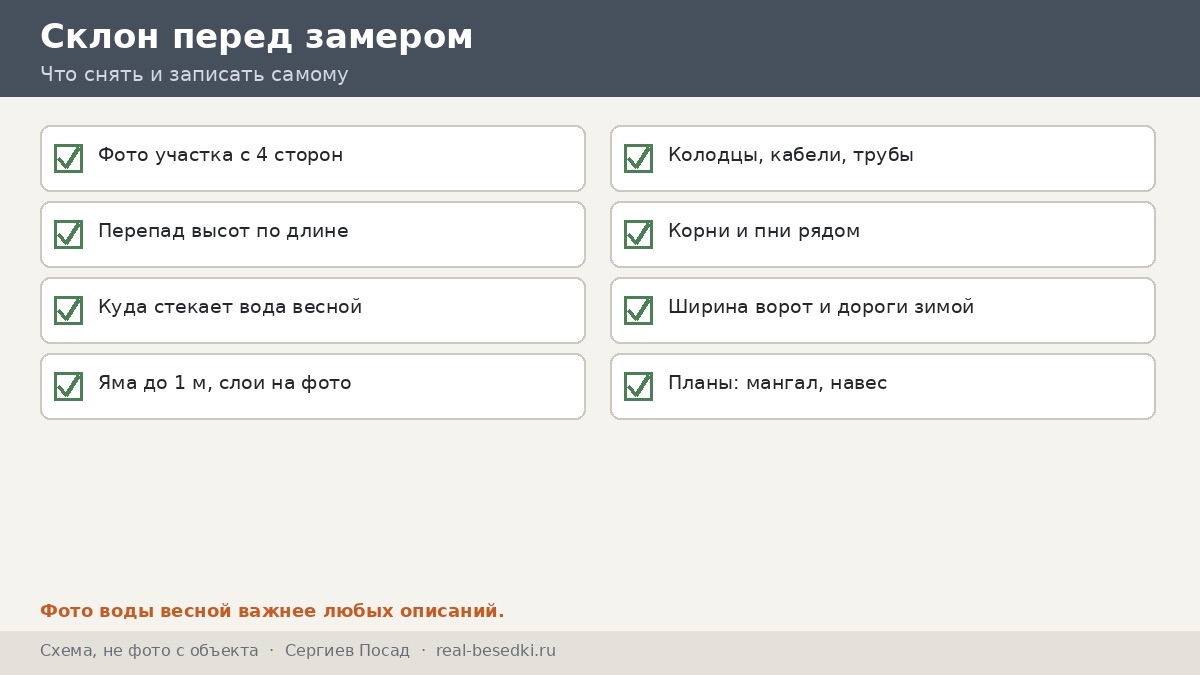The width and height of the screenshot is (1200, 675).
Task: Click 'Сергиев Посад' in the footer
Action: [x=347, y=651]
